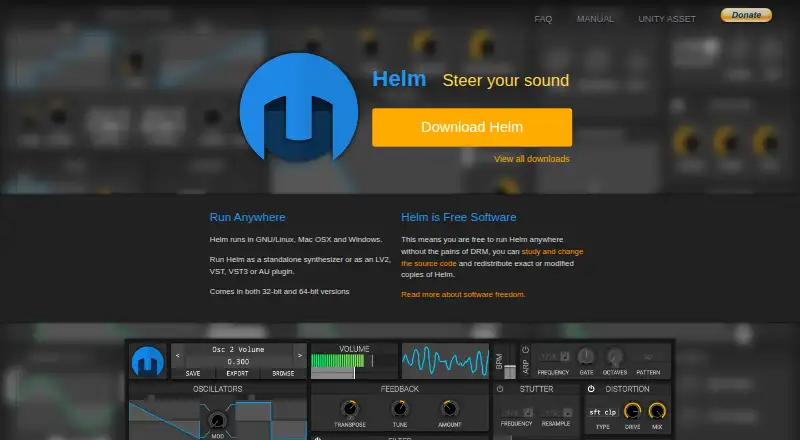Image resolution: width=800 pixels, height=440 pixels.
Task: Open the MANUAL page
Action: click(x=595, y=19)
